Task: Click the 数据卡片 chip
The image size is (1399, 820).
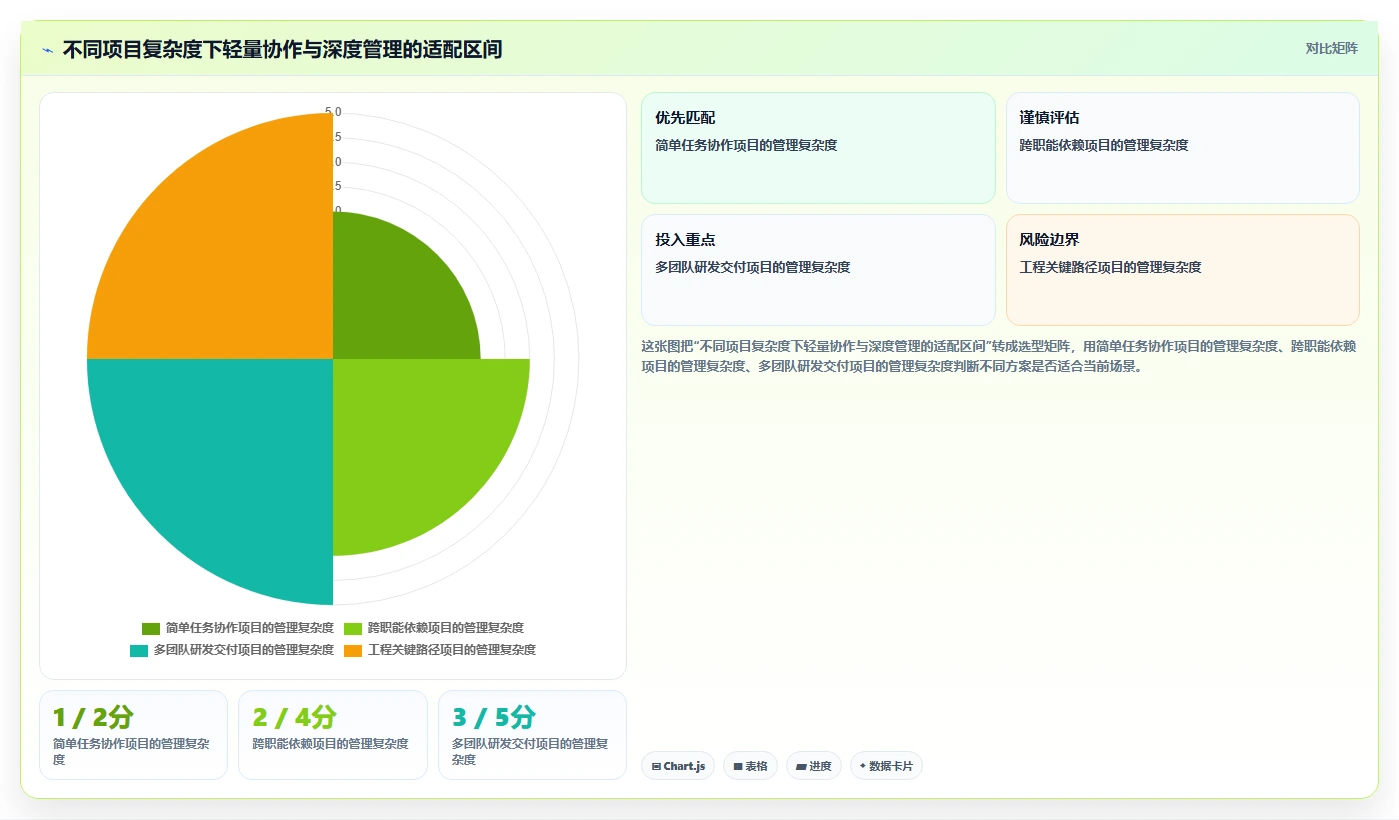Action: [x=886, y=766]
